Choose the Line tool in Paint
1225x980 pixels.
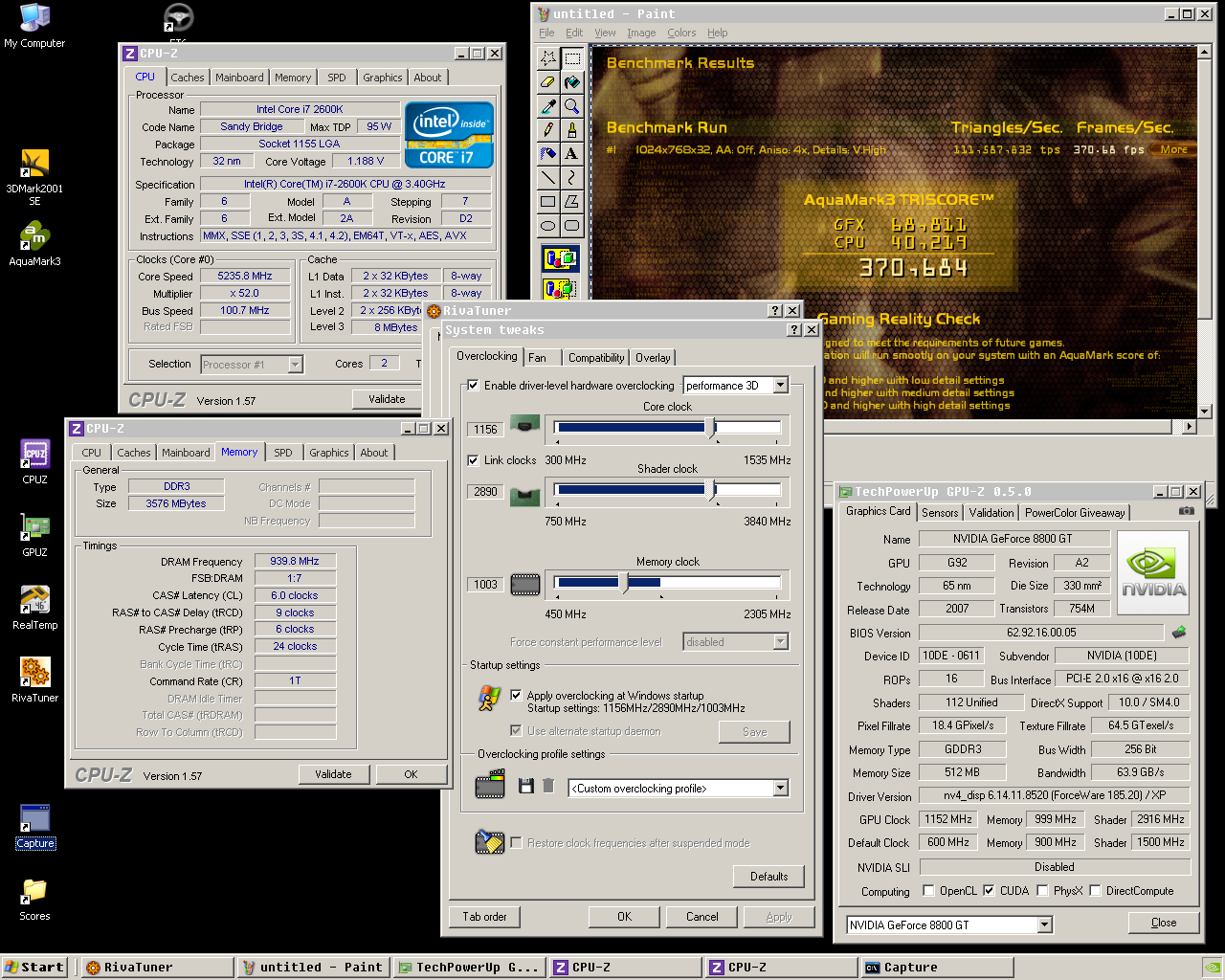[547, 177]
